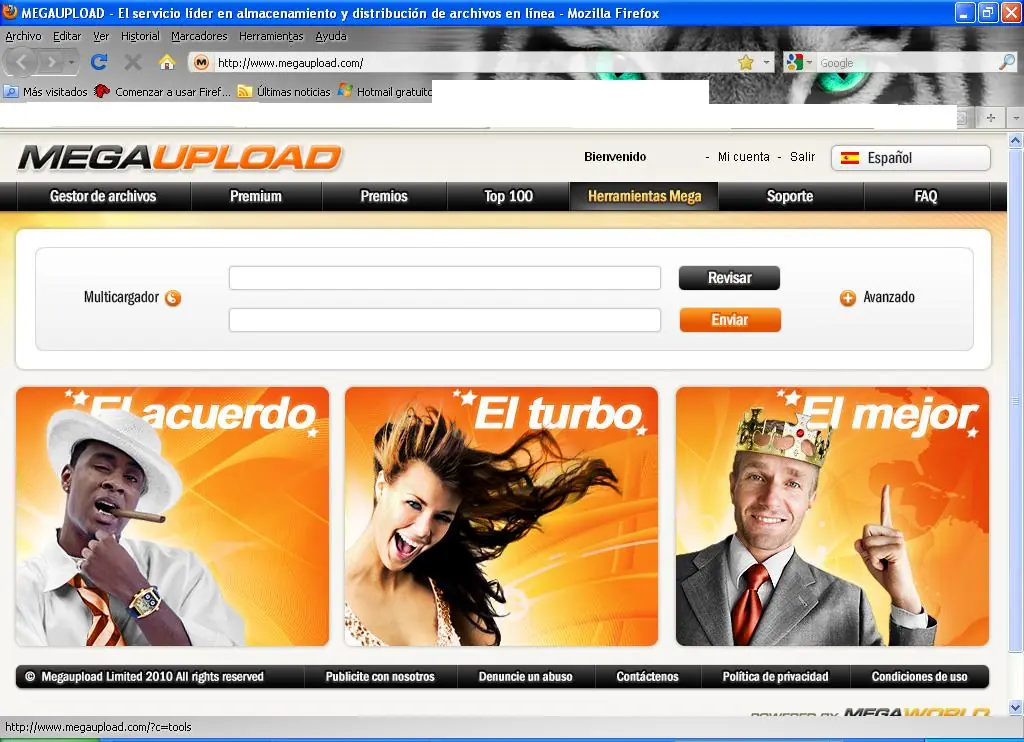This screenshot has width=1024, height=742.
Task: Click the Contáctenos footer link
Action: point(647,677)
